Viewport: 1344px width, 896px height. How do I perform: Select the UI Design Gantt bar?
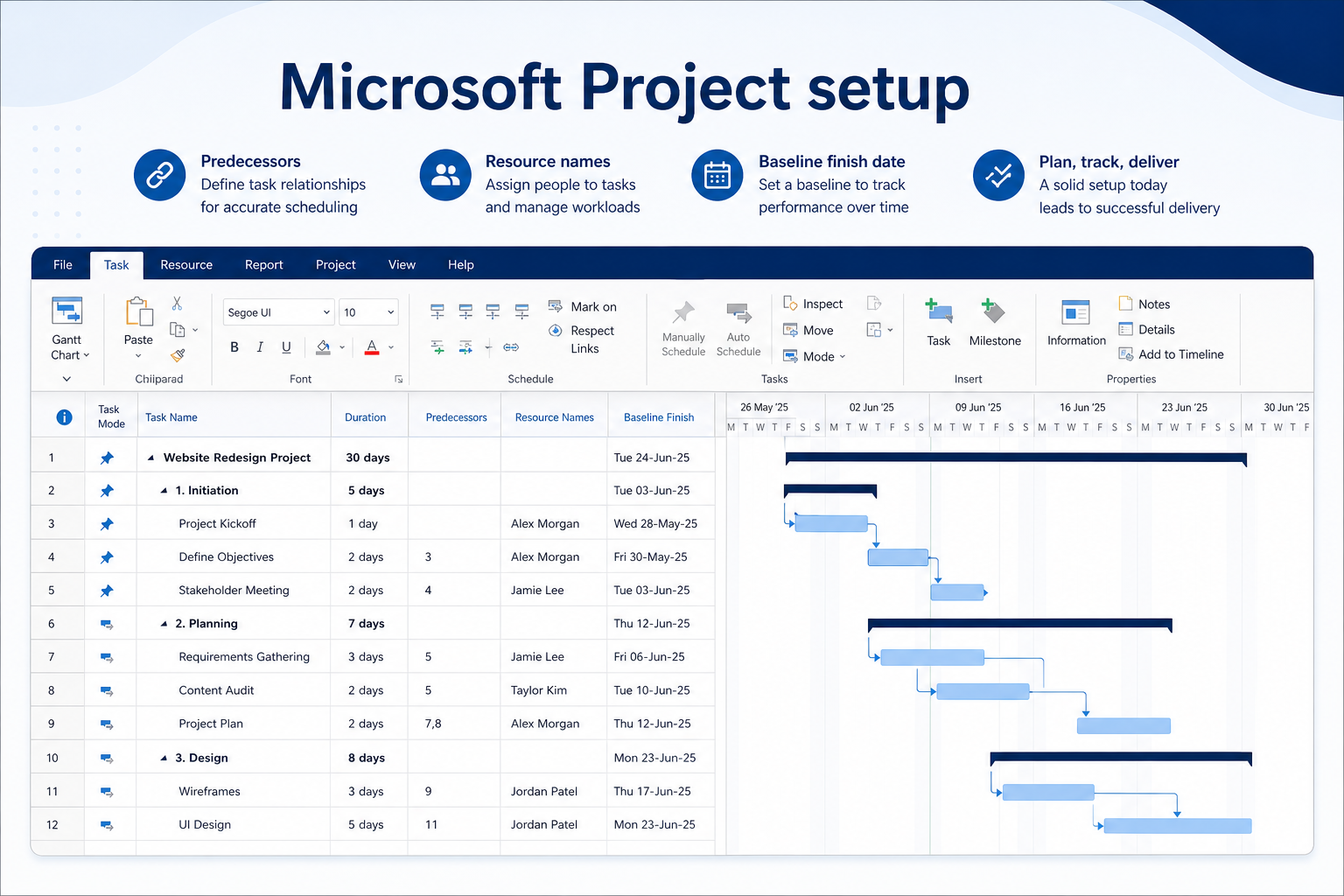(x=1178, y=825)
